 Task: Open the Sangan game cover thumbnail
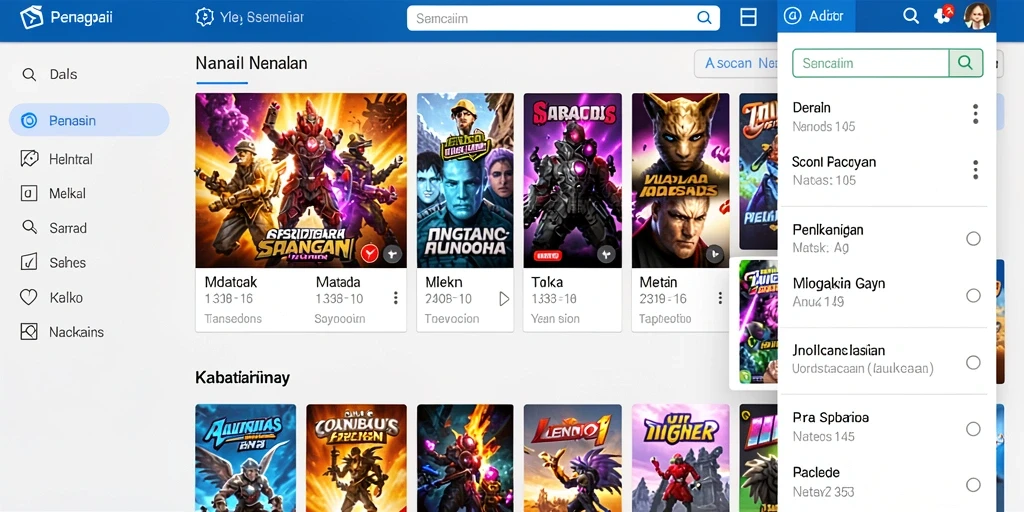tap(301, 180)
